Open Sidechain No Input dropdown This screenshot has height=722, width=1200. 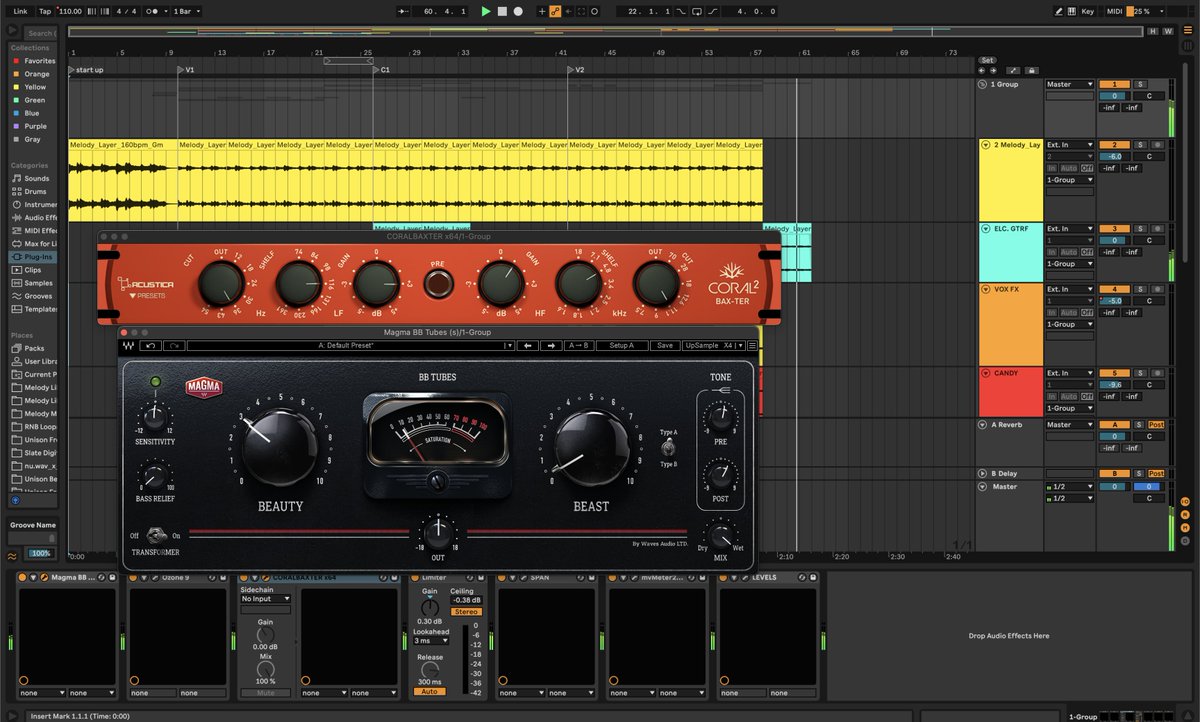coord(265,599)
